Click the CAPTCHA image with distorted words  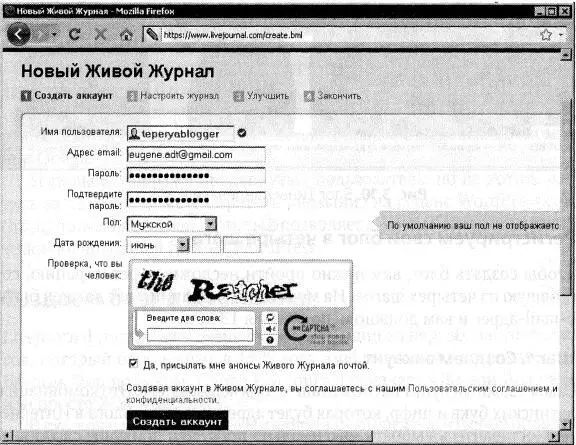[241, 284]
